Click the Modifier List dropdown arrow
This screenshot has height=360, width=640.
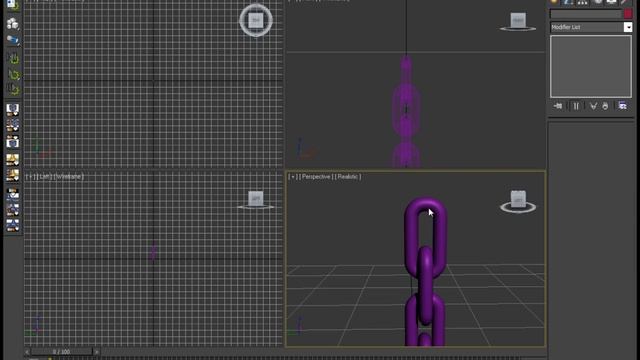point(628,27)
